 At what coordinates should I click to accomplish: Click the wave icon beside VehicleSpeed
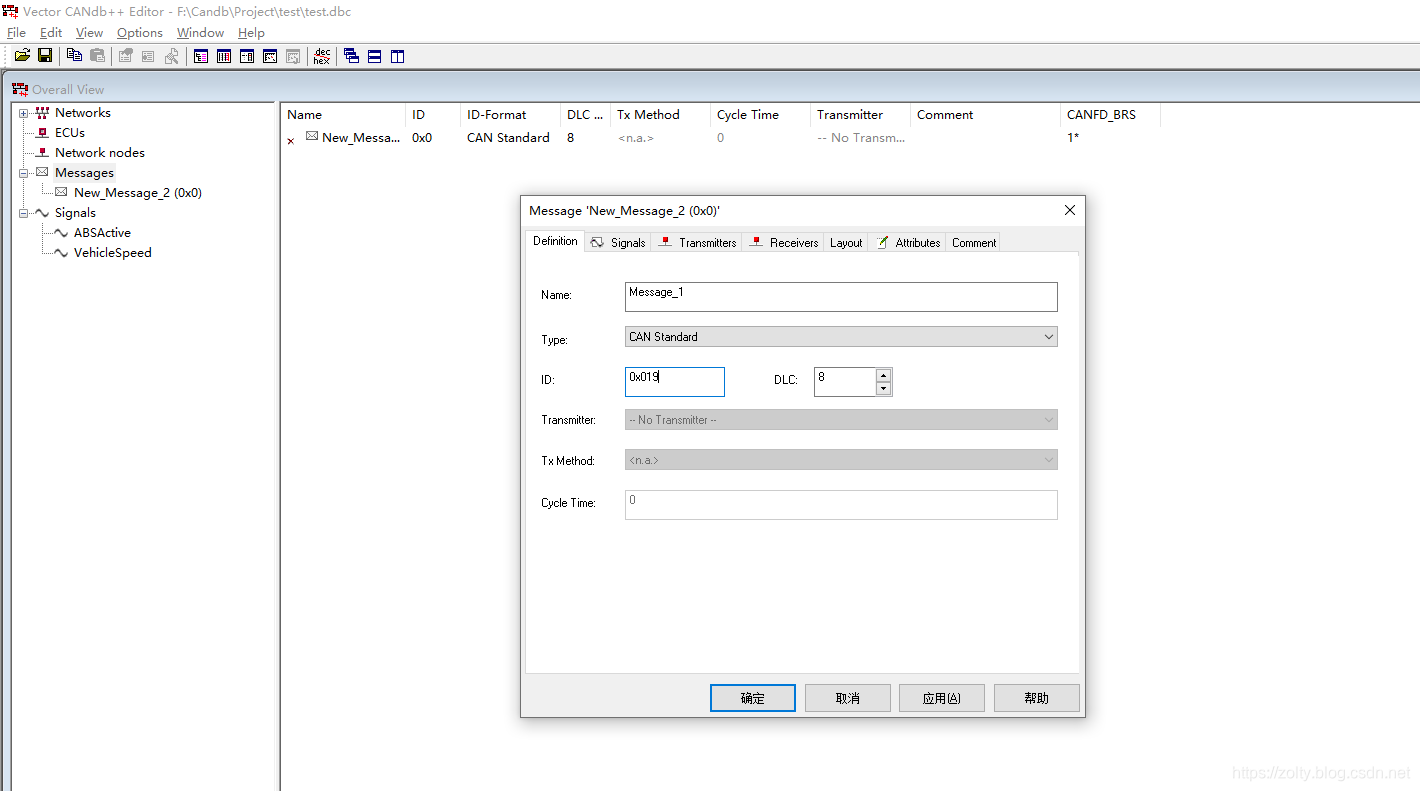(x=61, y=252)
